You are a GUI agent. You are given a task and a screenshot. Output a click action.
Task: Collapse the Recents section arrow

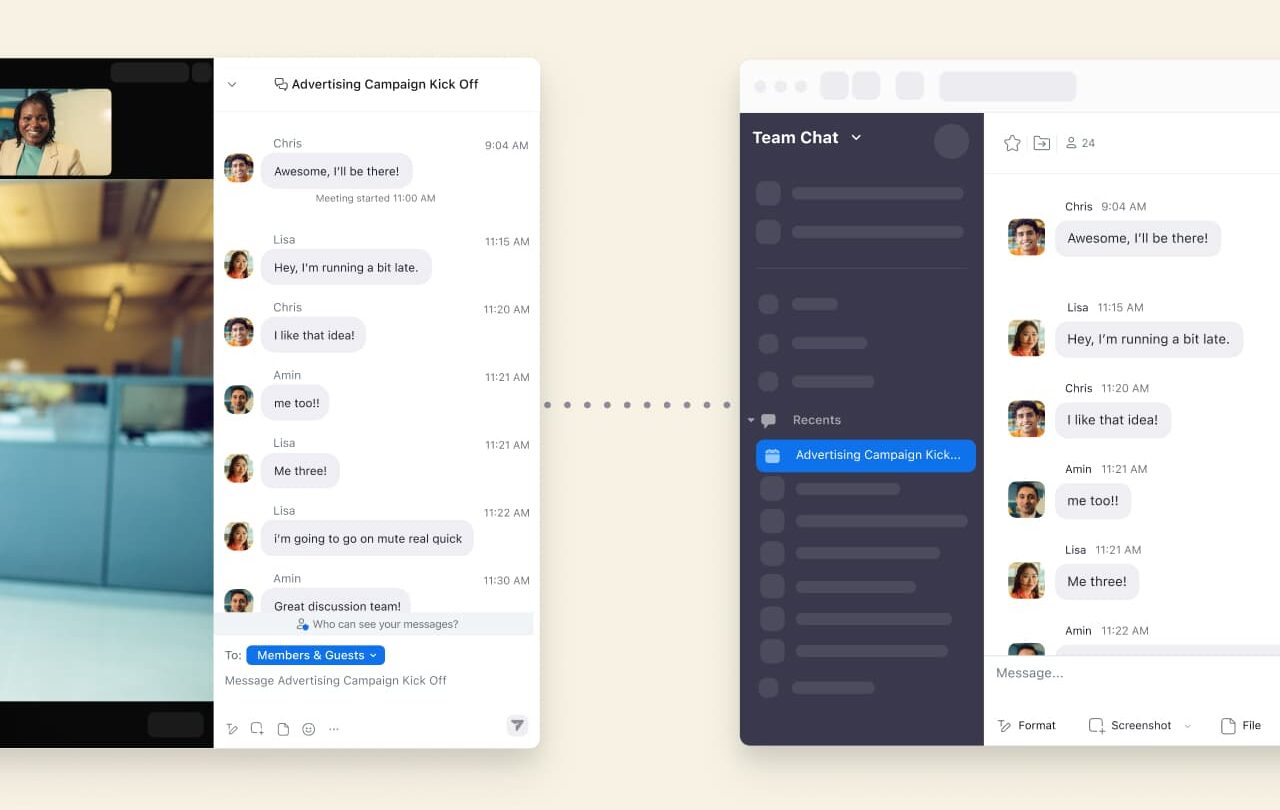click(751, 420)
